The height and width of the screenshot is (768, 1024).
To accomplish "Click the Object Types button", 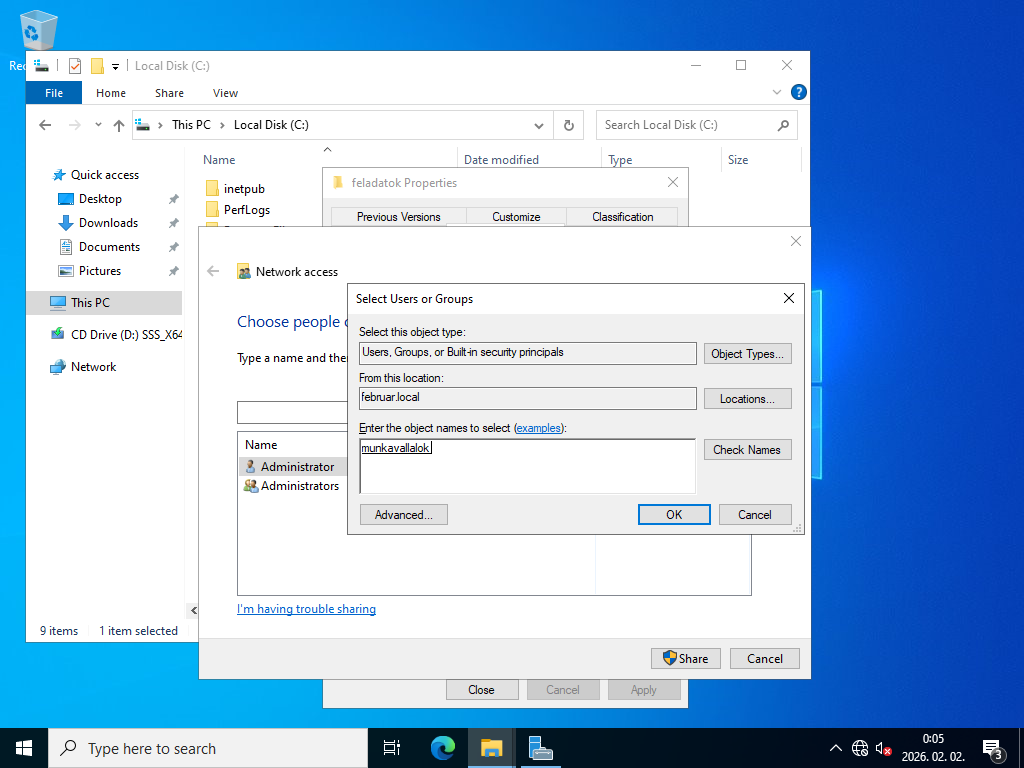I will coord(747,353).
